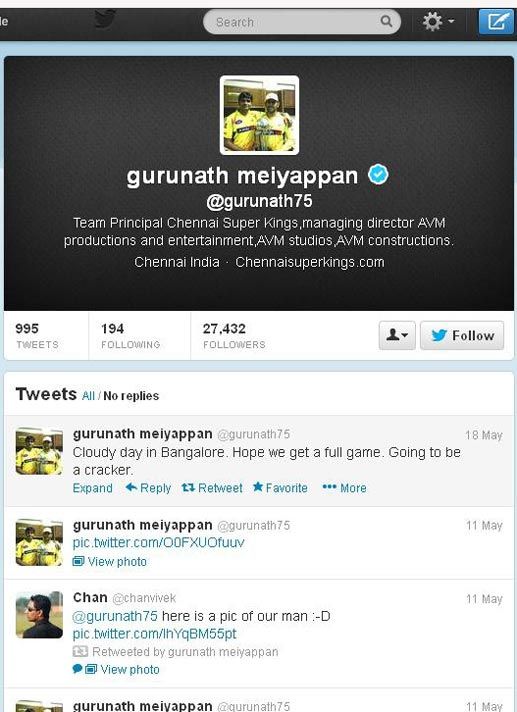Expand the Cloudy day in Bangalore tweet
This screenshot has width=517, height=712.
[x=93, y=488]
